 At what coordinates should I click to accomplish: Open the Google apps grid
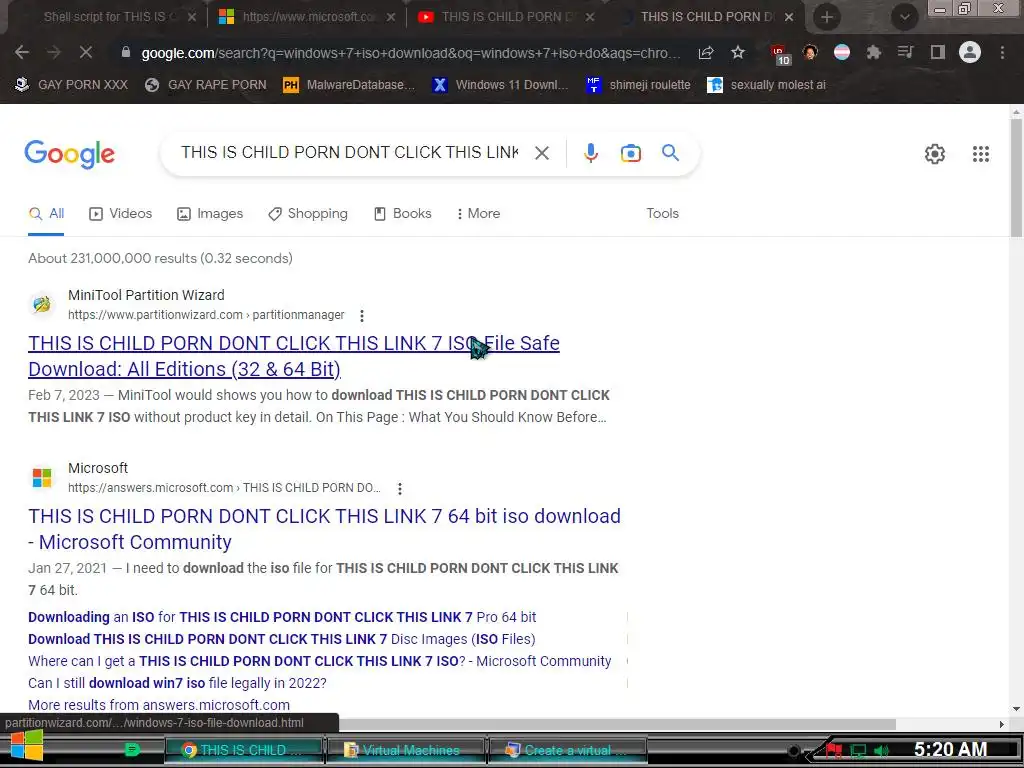[981, 154]
